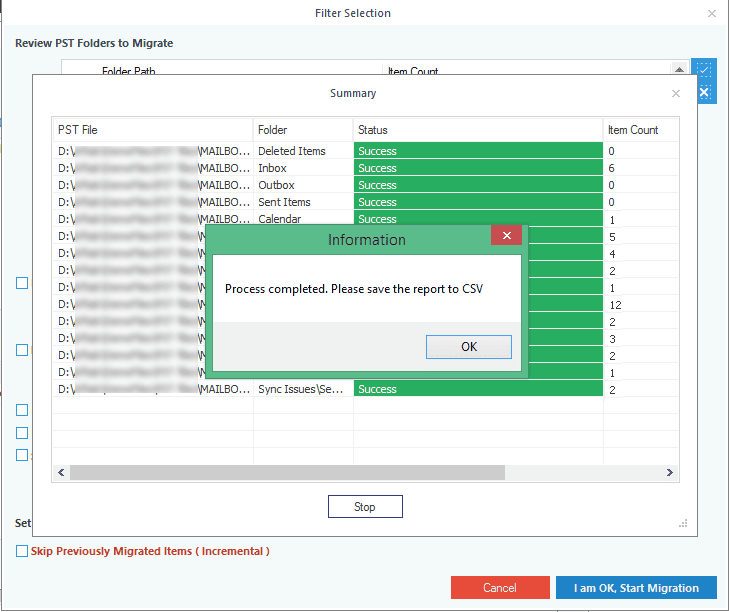Close the Filter Selection window
This screenshot has width=729, height=612.
coord(711,13)
